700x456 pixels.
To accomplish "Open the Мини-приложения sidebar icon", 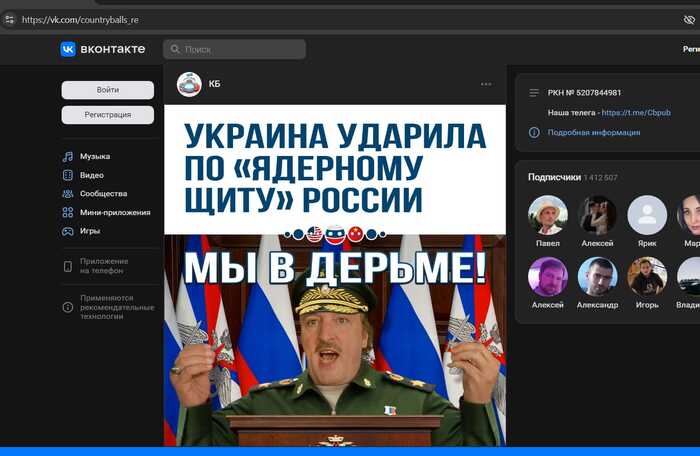I will point(68,212).
